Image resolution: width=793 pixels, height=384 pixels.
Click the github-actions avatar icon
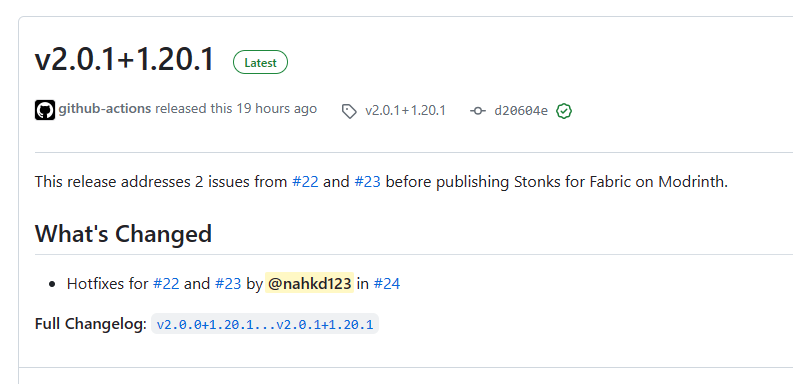click(x=45, y=110)
